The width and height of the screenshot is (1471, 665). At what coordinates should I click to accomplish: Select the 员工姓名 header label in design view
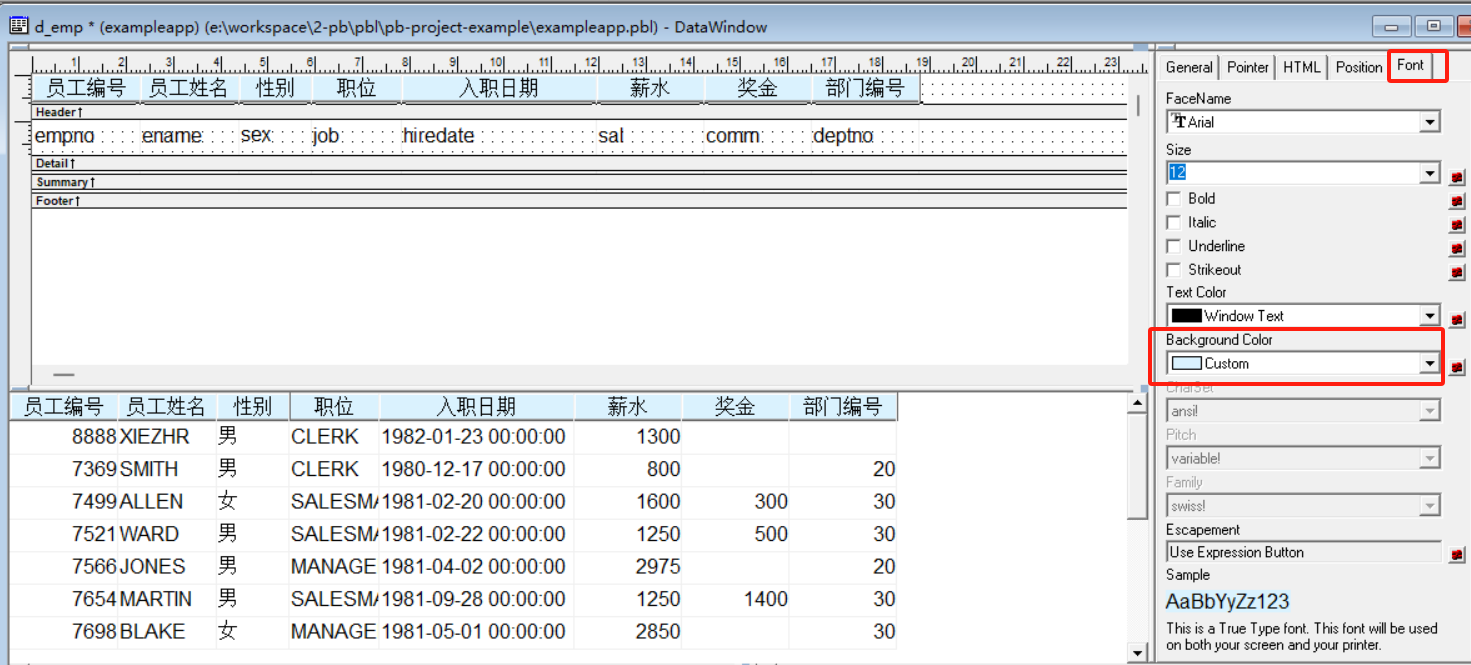point(188,88)
